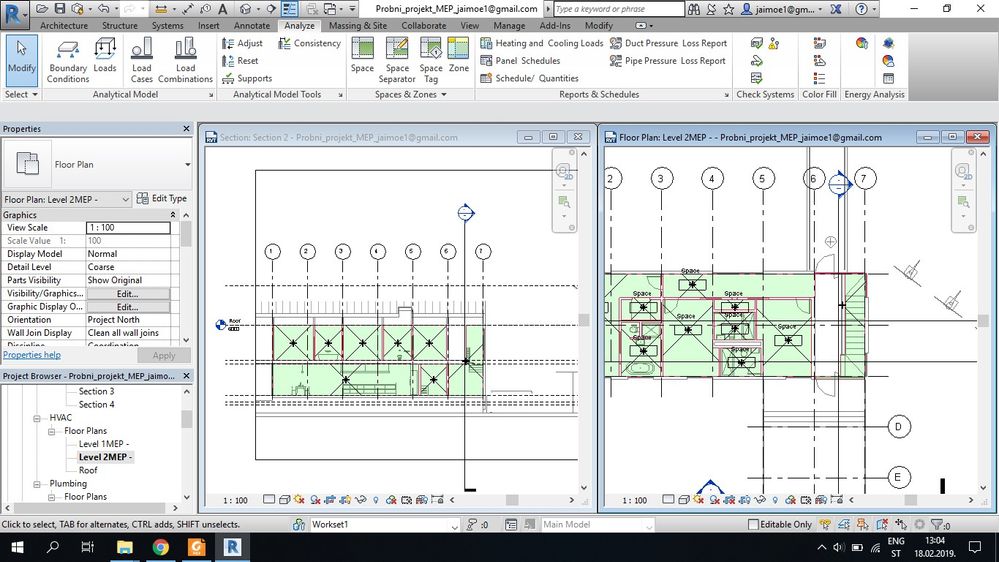This screenshot has height=562, width=999.
Task: Click Edit button for Graphic Display Options
Action: tap(128, 307)
